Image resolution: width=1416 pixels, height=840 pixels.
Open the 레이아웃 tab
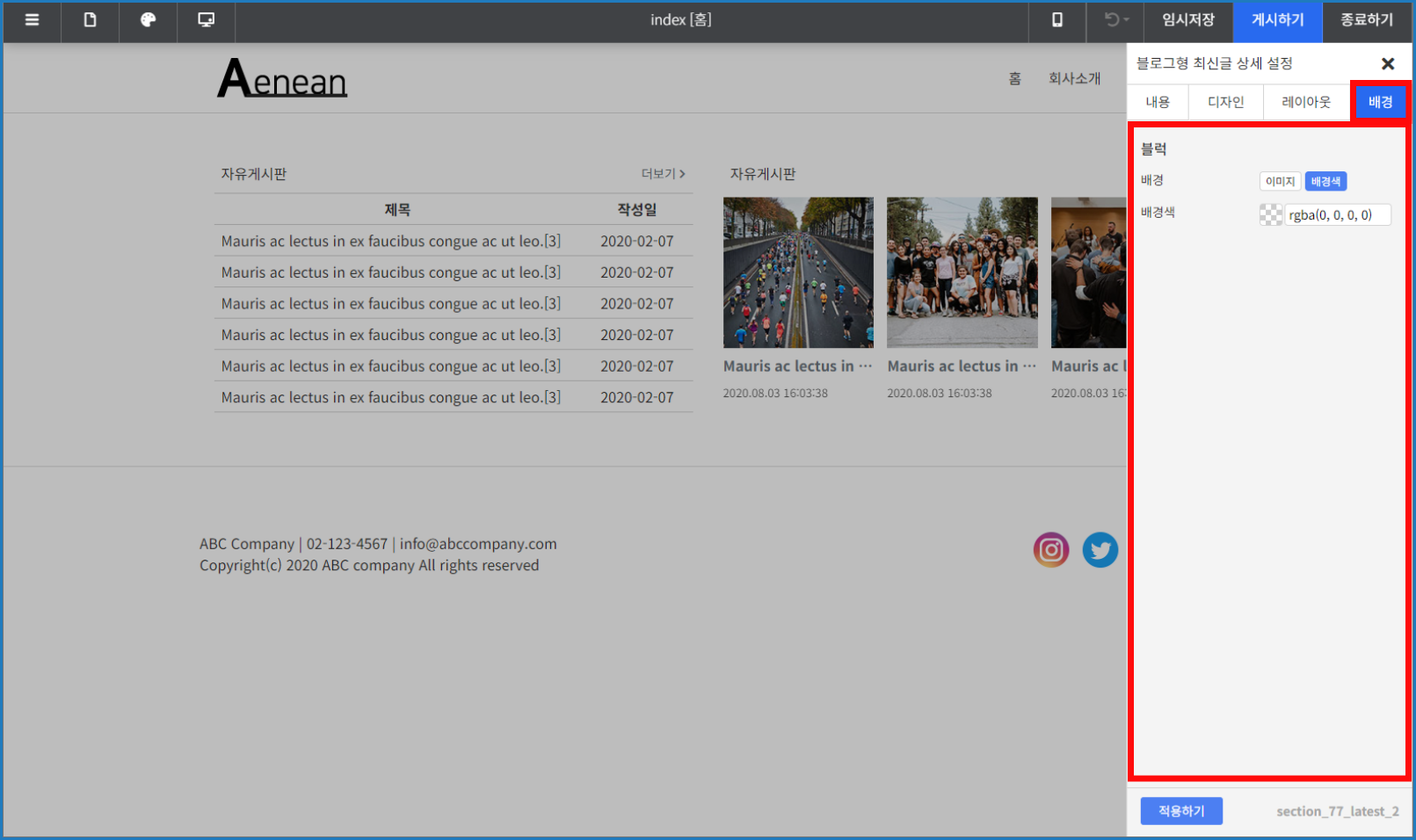[1305, 102]
